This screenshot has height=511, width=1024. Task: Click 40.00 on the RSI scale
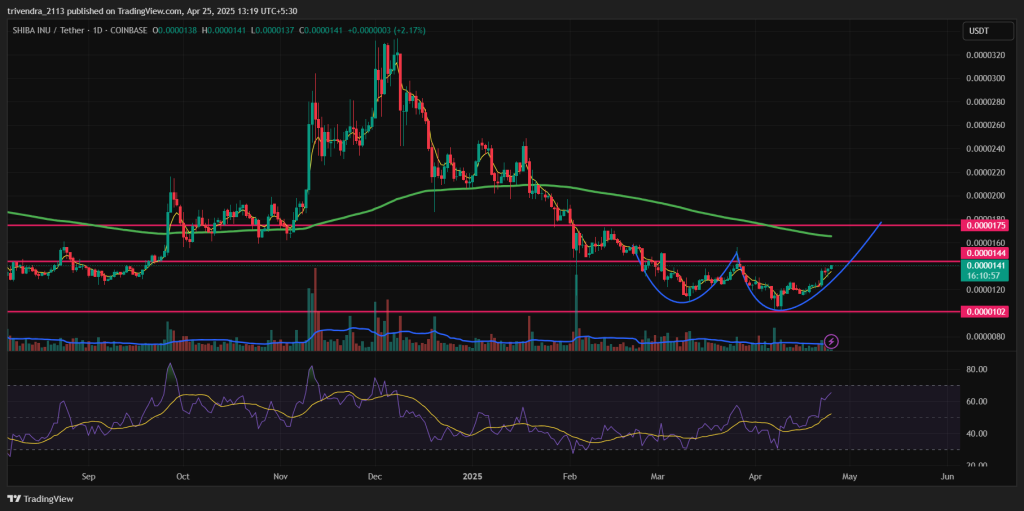point(975,433)
